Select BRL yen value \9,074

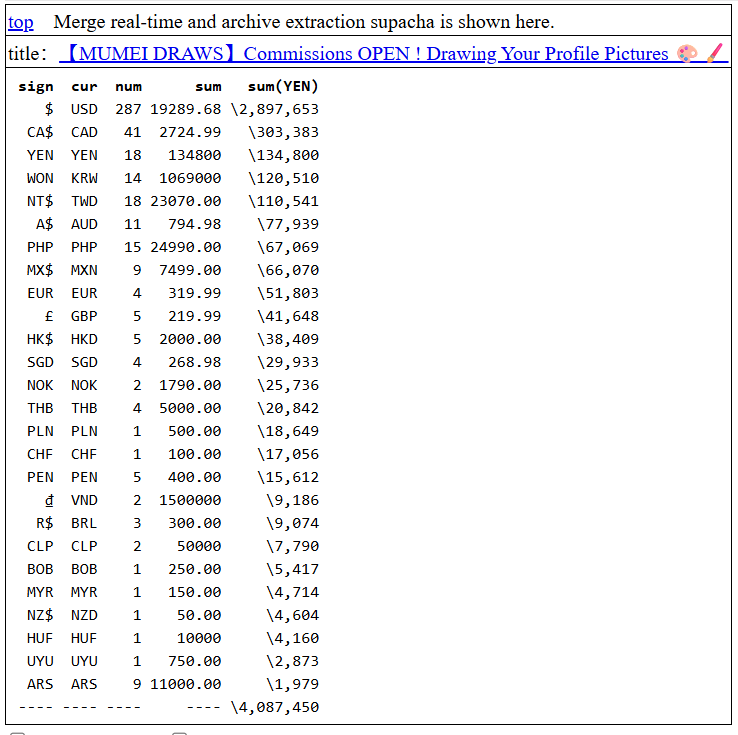tap(292, 523)
